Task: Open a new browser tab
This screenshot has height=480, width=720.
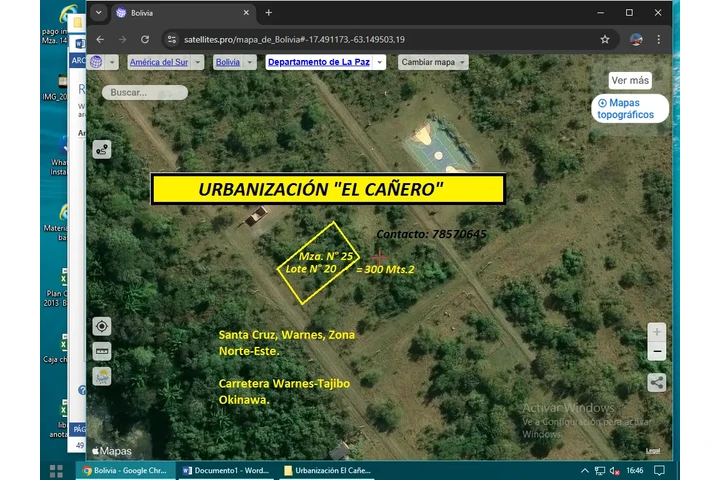Action: point(269,13)
